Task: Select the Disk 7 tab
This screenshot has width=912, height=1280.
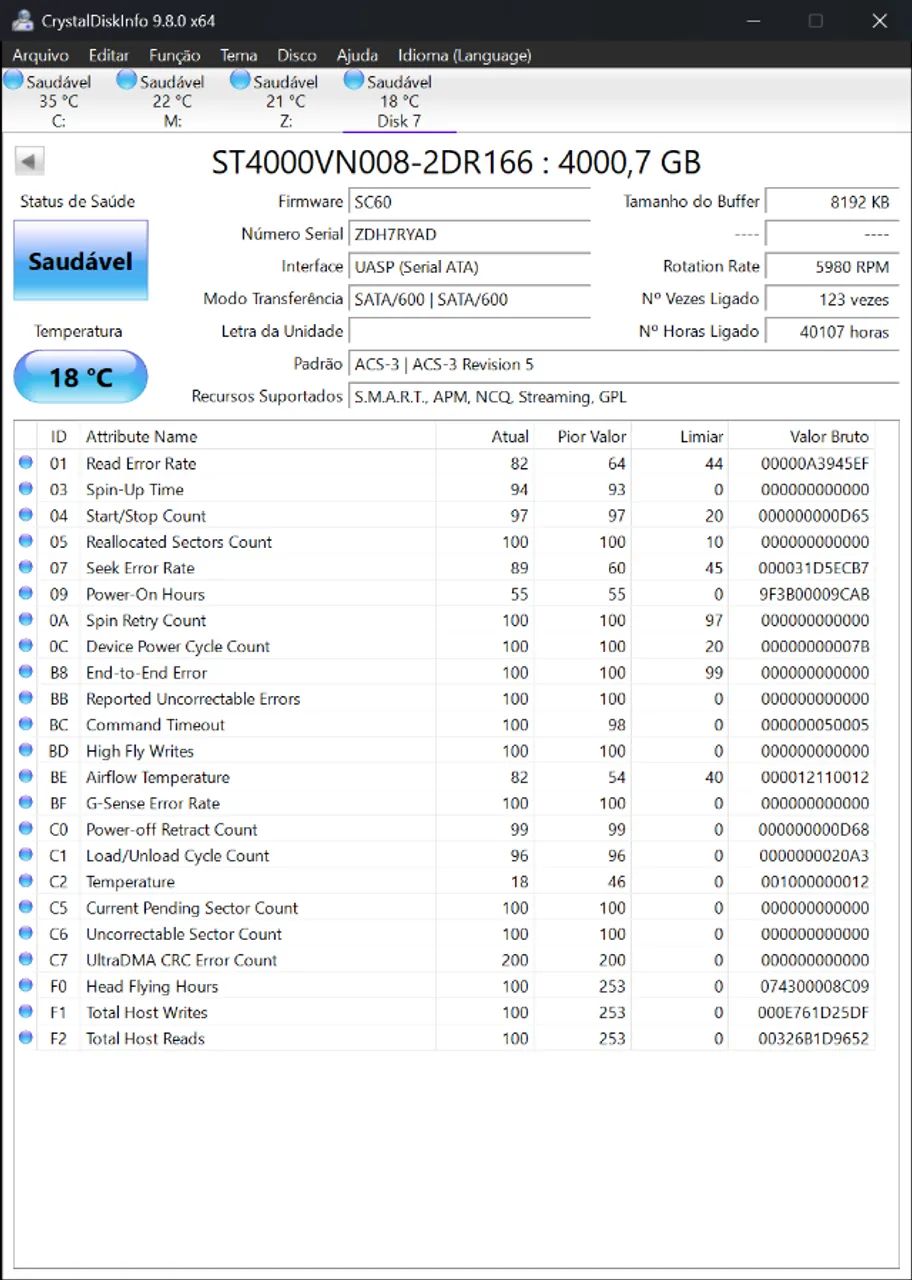Action: (x=399, y=100)
